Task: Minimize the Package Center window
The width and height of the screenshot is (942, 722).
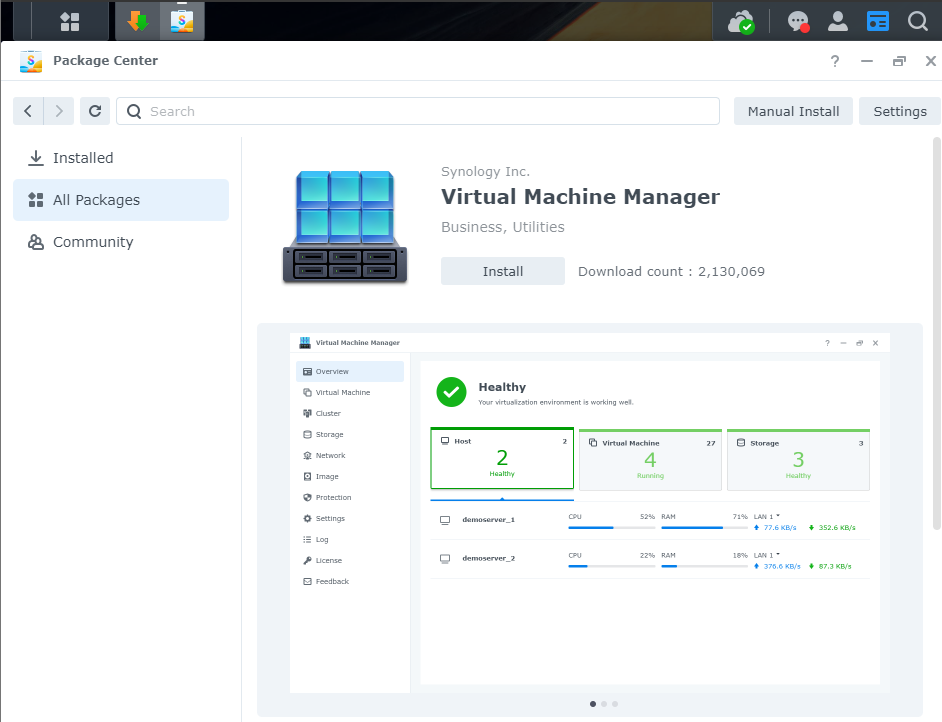Action: (866, 61)
